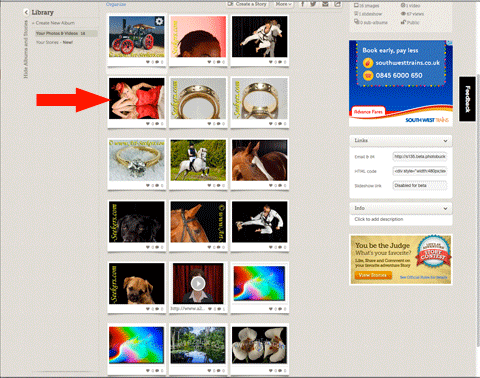Click the 67 views stat
This screenshot has width=480, height=378.
tap(412, 14)
